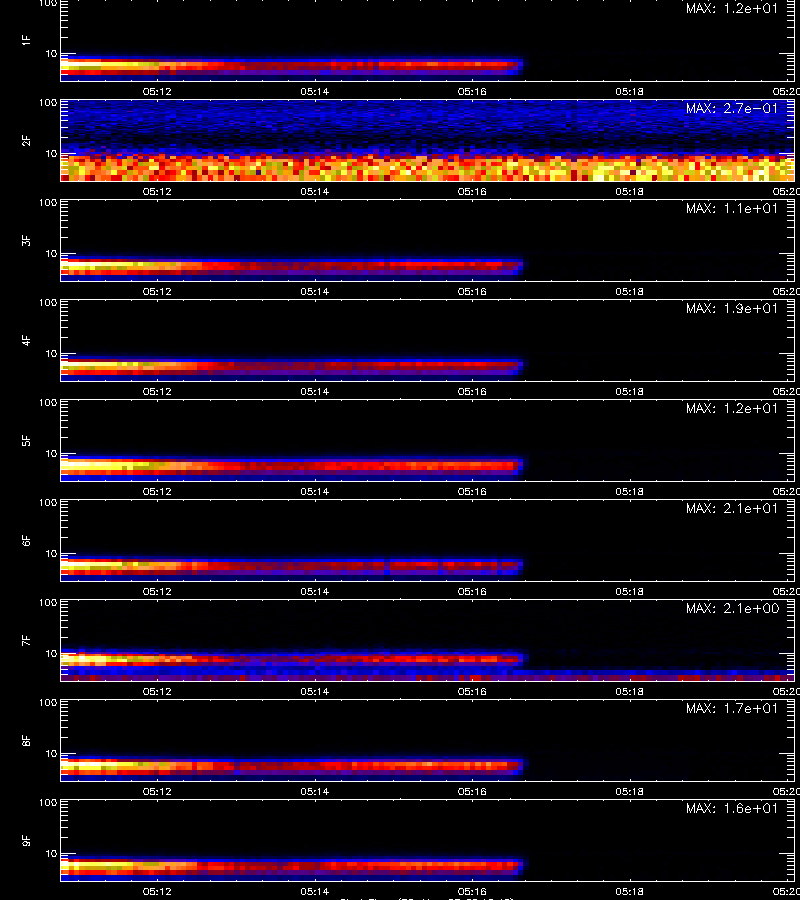Screen dimensions: 800x900
Task: Click the 10 y-axis label of panel 1F
Action: point(51,53)
